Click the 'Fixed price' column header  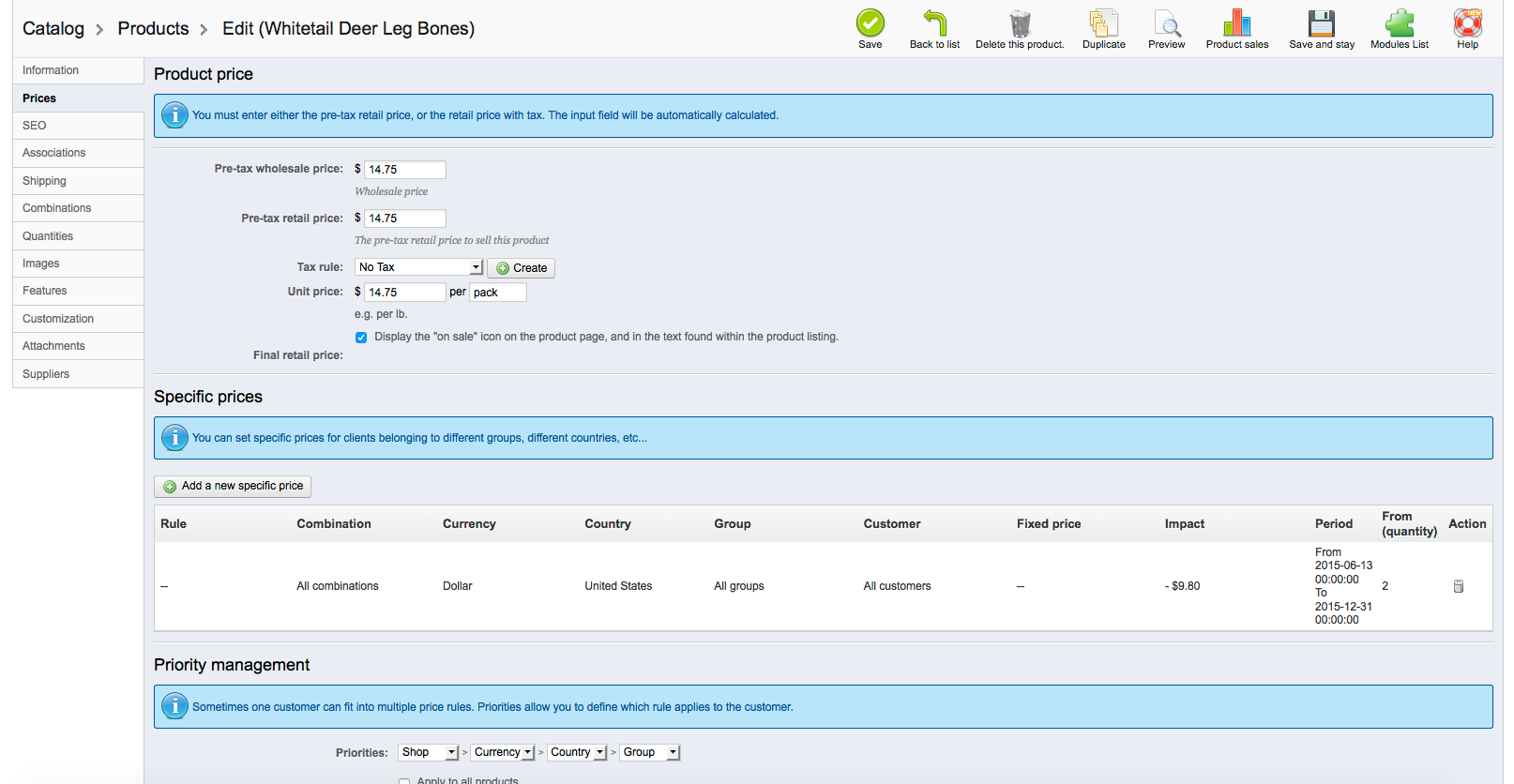pos(1049,524)
